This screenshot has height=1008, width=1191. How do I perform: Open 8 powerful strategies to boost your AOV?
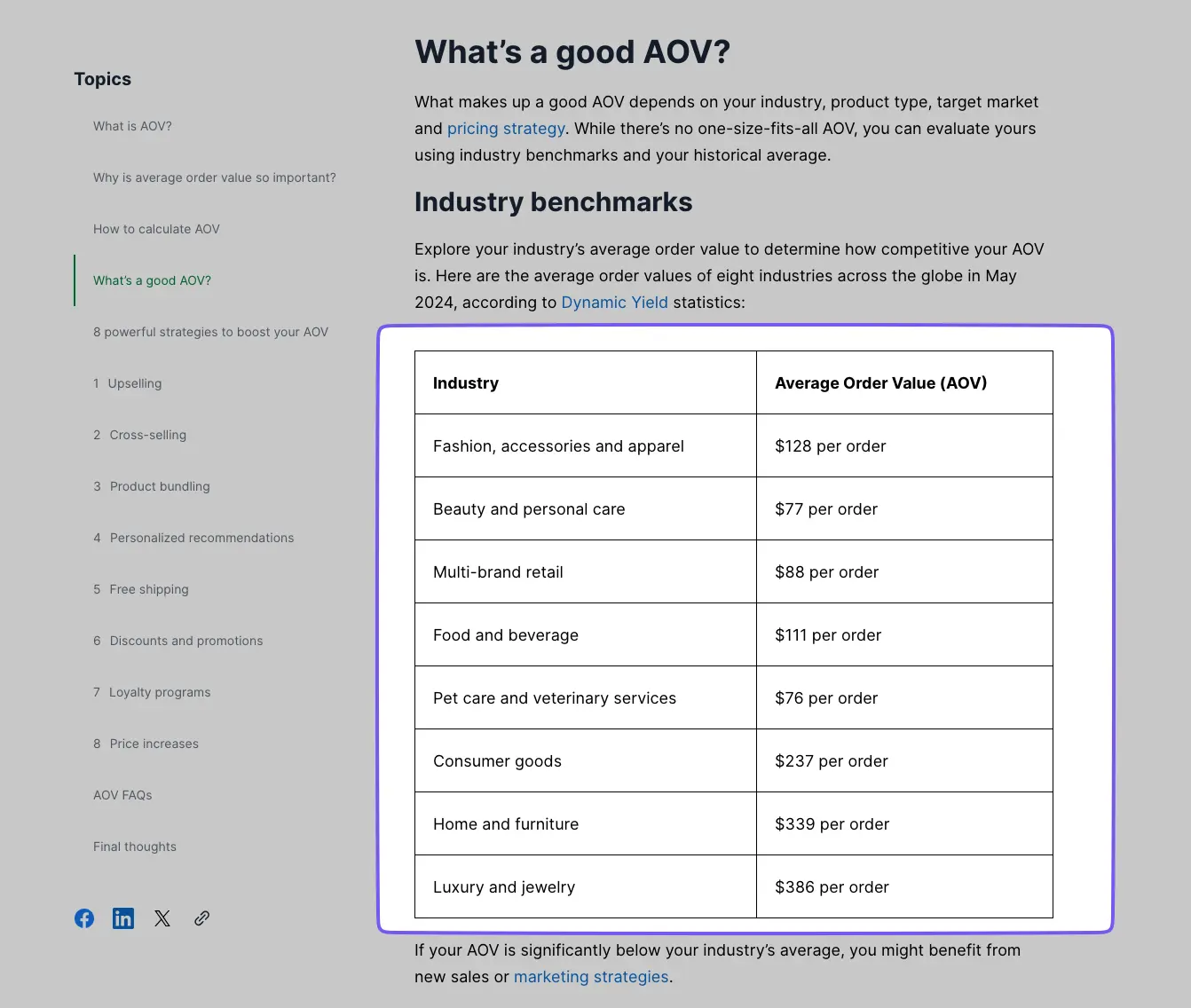(x=210, y=332)
